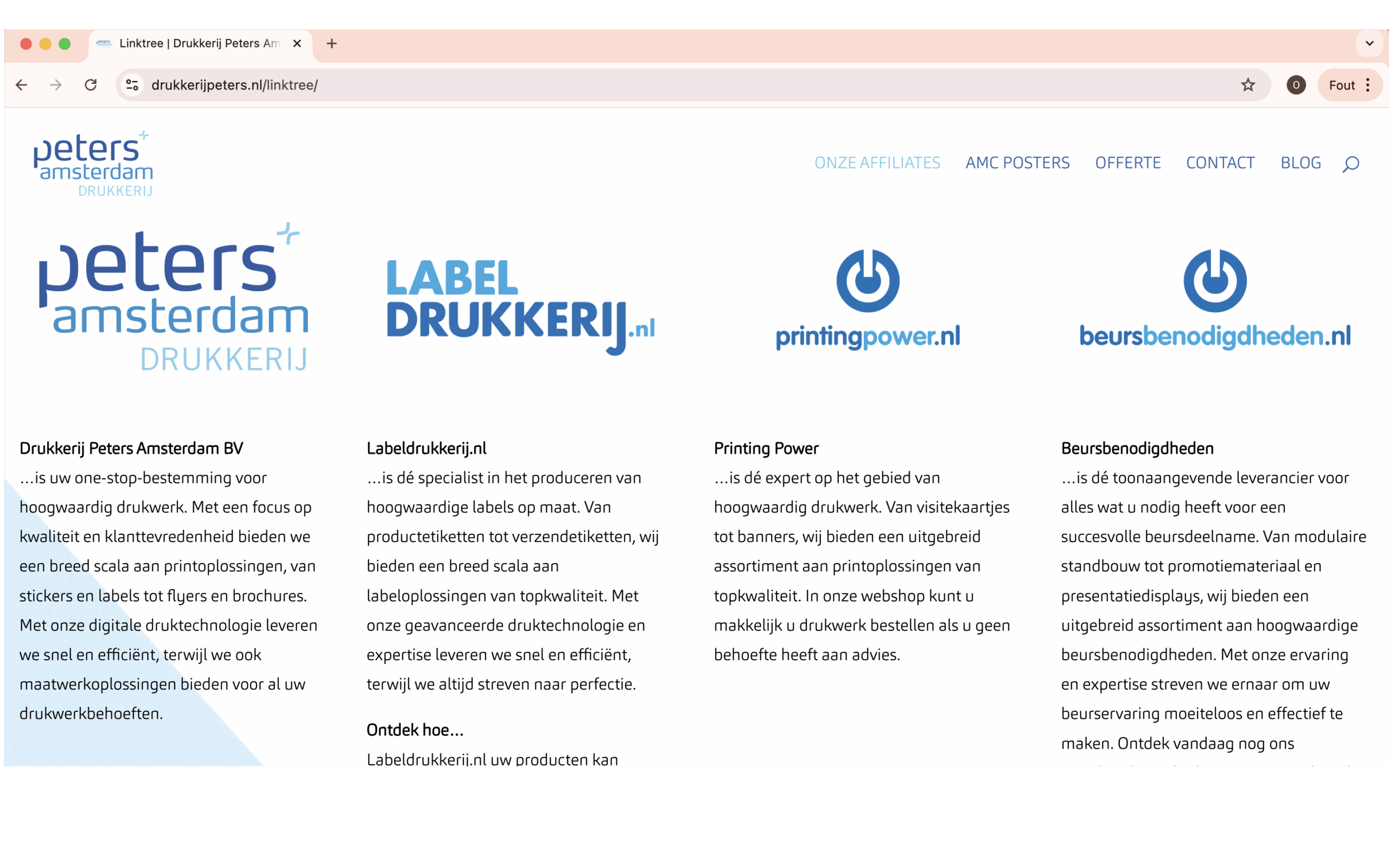Click the forward navigation arrow
The height and width of the screenshot is (868, 1389).
pyautogui.click(x=56, y=85)
